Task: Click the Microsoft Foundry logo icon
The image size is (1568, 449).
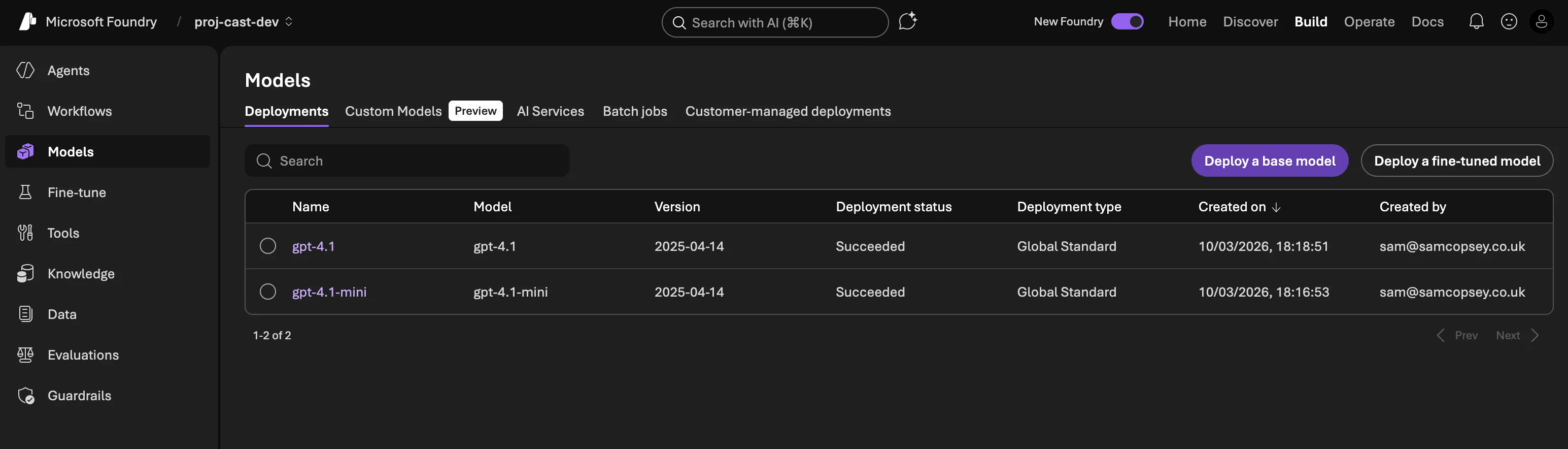Action: click(x=27, y=21)
